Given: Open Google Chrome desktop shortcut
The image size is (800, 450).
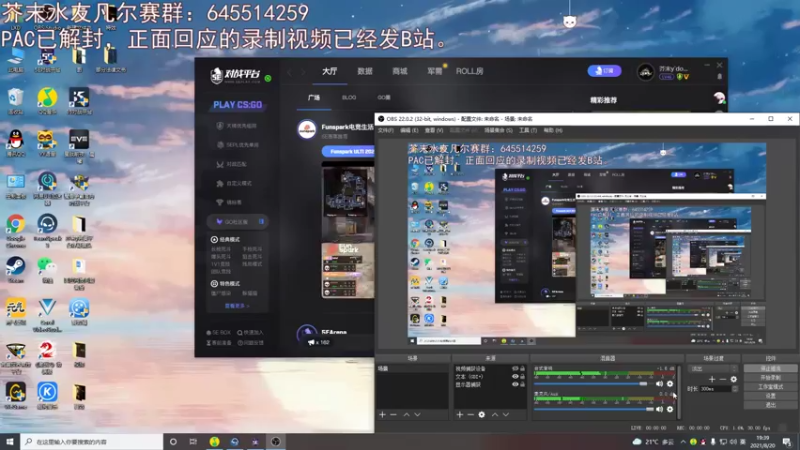Looking at the screenshot, I should click(x=16, y=229).
